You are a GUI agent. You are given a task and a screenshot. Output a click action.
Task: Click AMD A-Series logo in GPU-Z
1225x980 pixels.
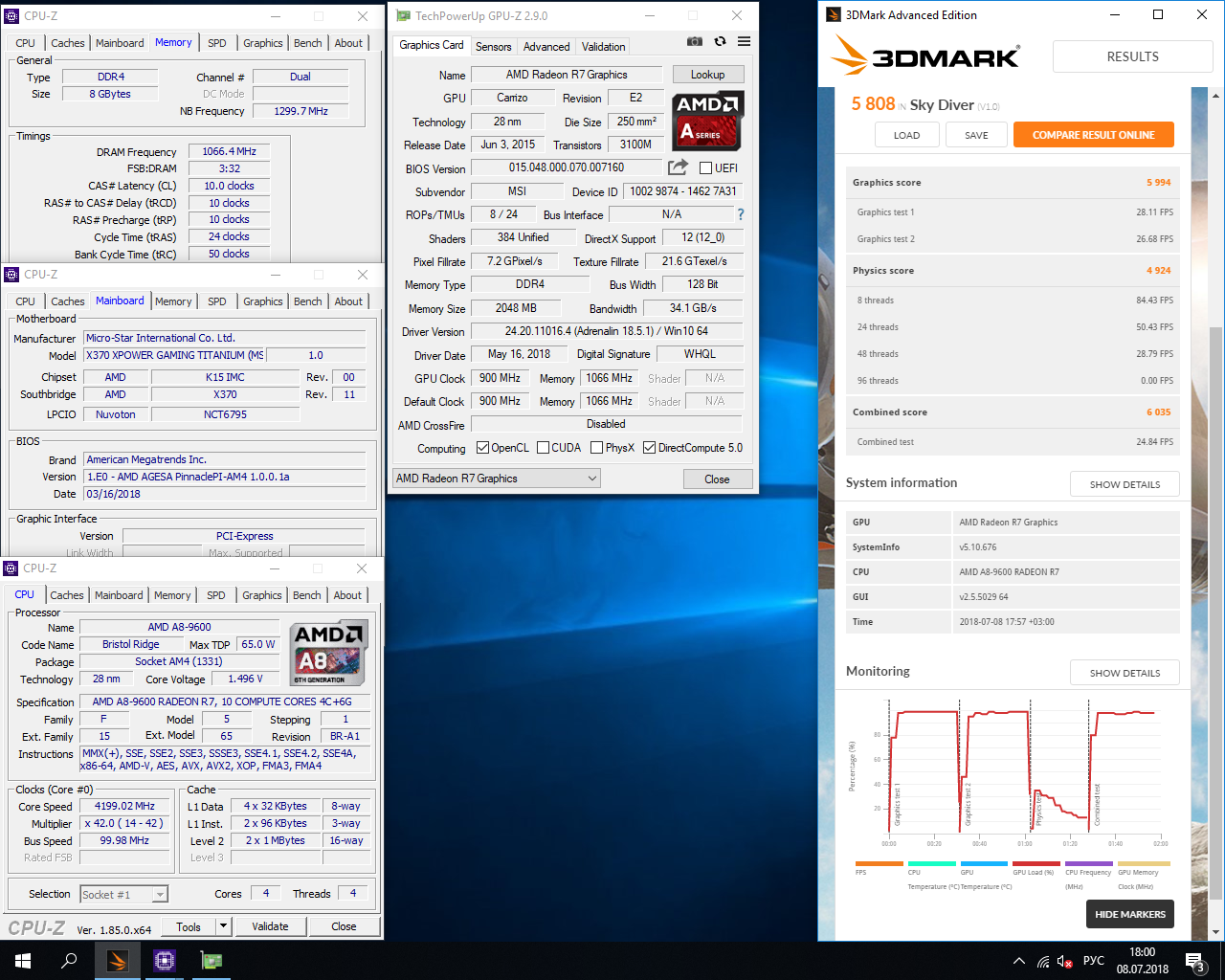coord(707,121)
